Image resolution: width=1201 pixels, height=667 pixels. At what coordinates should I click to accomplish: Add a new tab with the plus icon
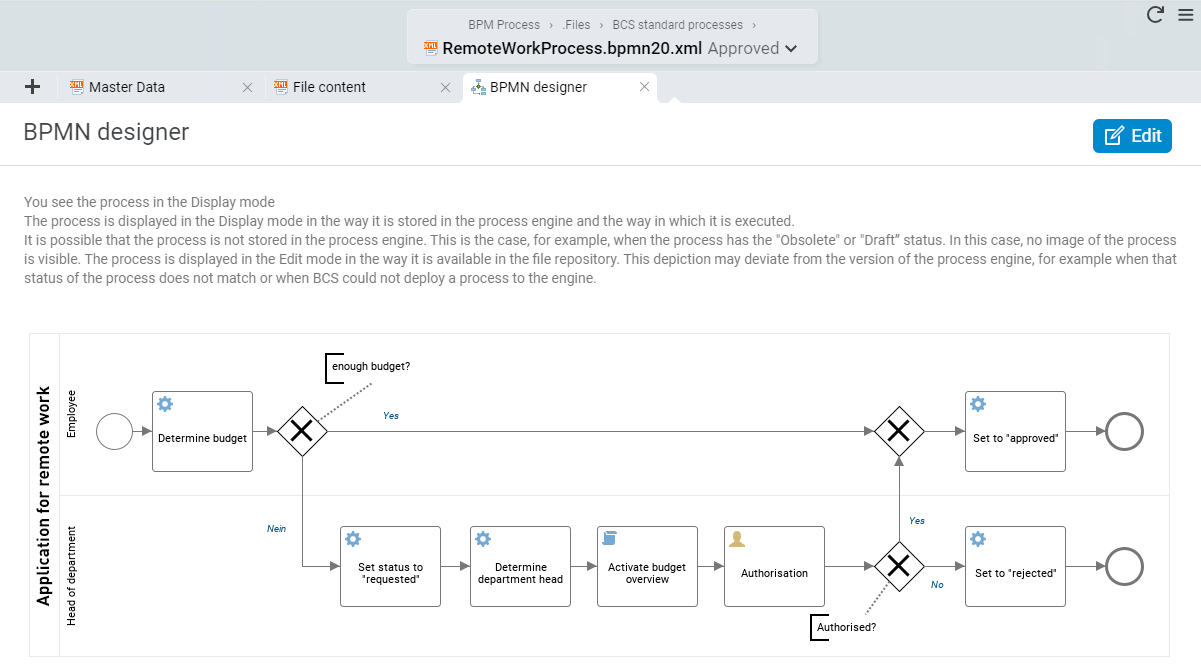click(x=32, y=87)
